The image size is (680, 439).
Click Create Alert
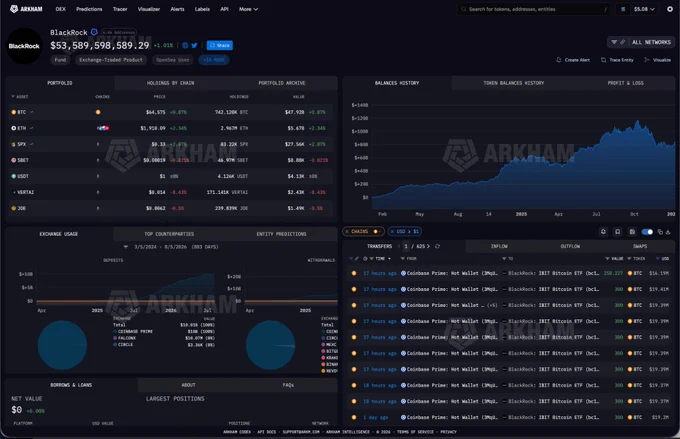coord(573,60)
